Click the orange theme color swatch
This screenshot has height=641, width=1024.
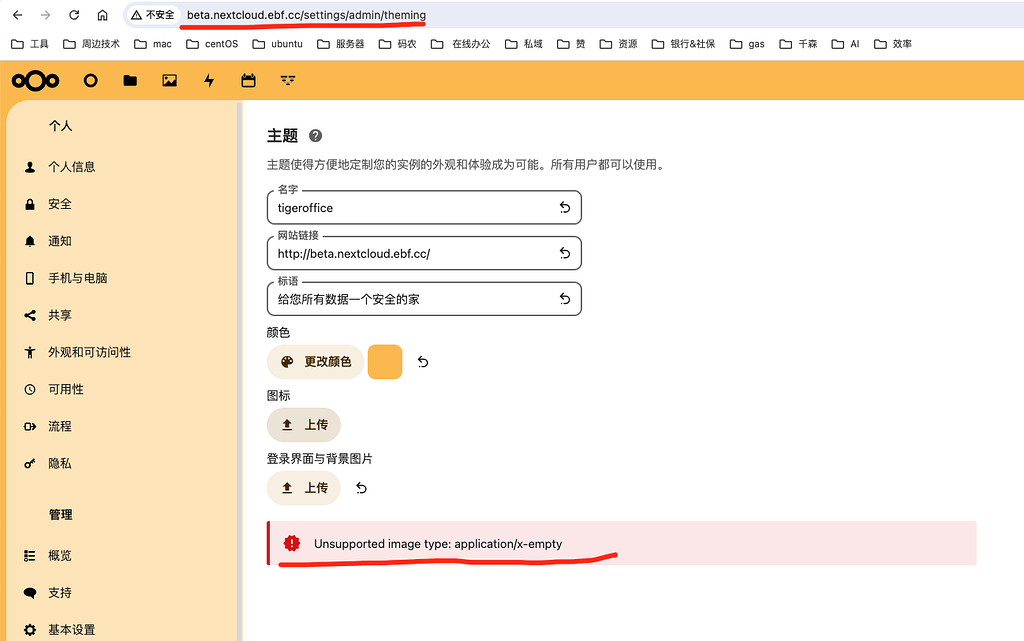tap(385, 362)
